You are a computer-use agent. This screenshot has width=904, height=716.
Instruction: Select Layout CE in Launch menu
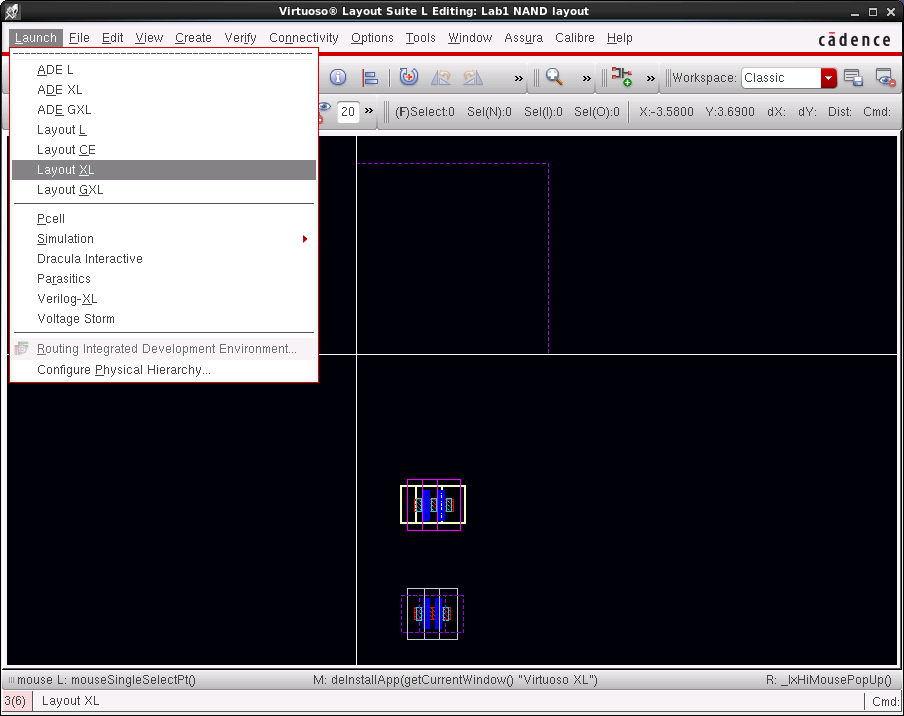click(x=164, y=150)
